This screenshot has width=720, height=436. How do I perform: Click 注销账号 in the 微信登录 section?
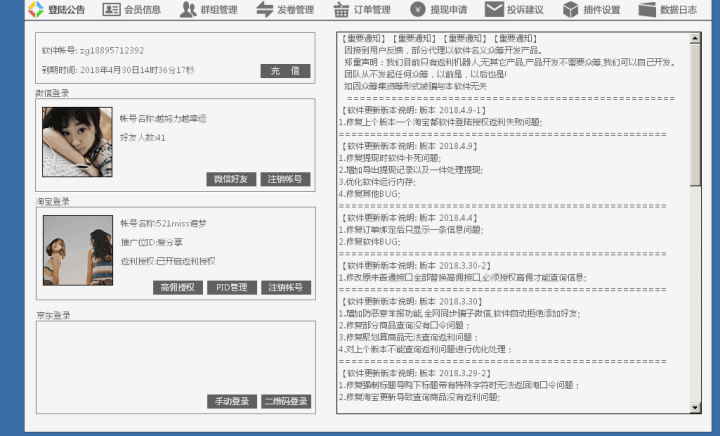tap(285, 179)
